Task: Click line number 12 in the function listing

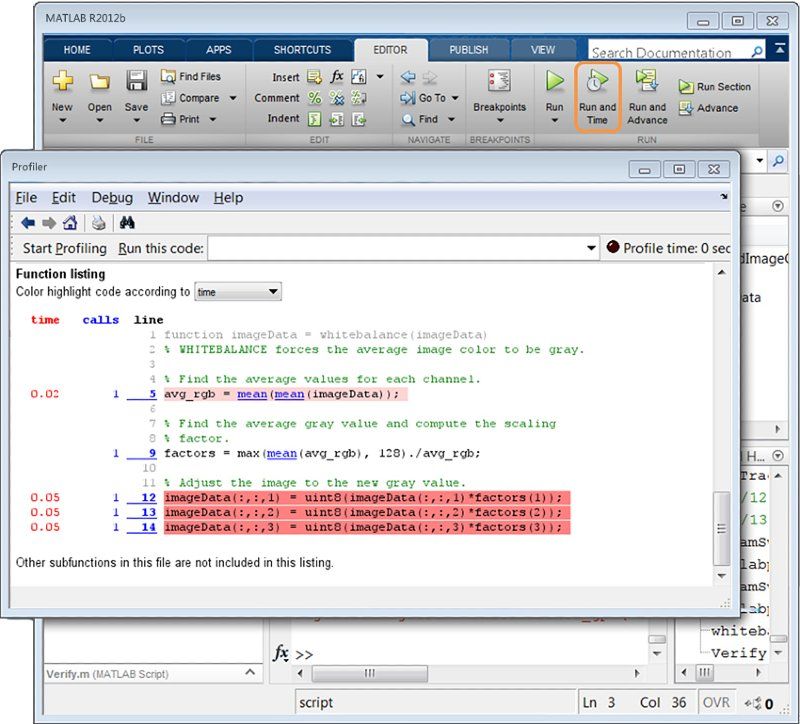Action: coord(146,497)
